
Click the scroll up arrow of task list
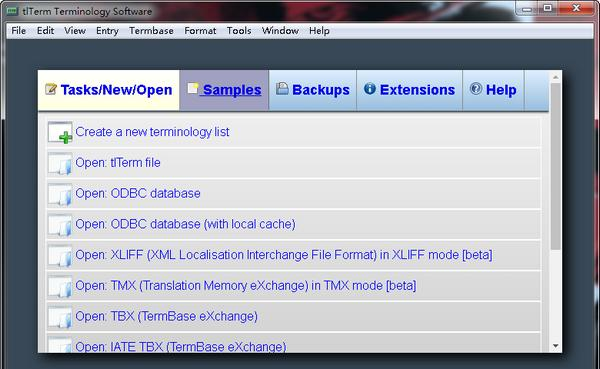tap(556, 77)
